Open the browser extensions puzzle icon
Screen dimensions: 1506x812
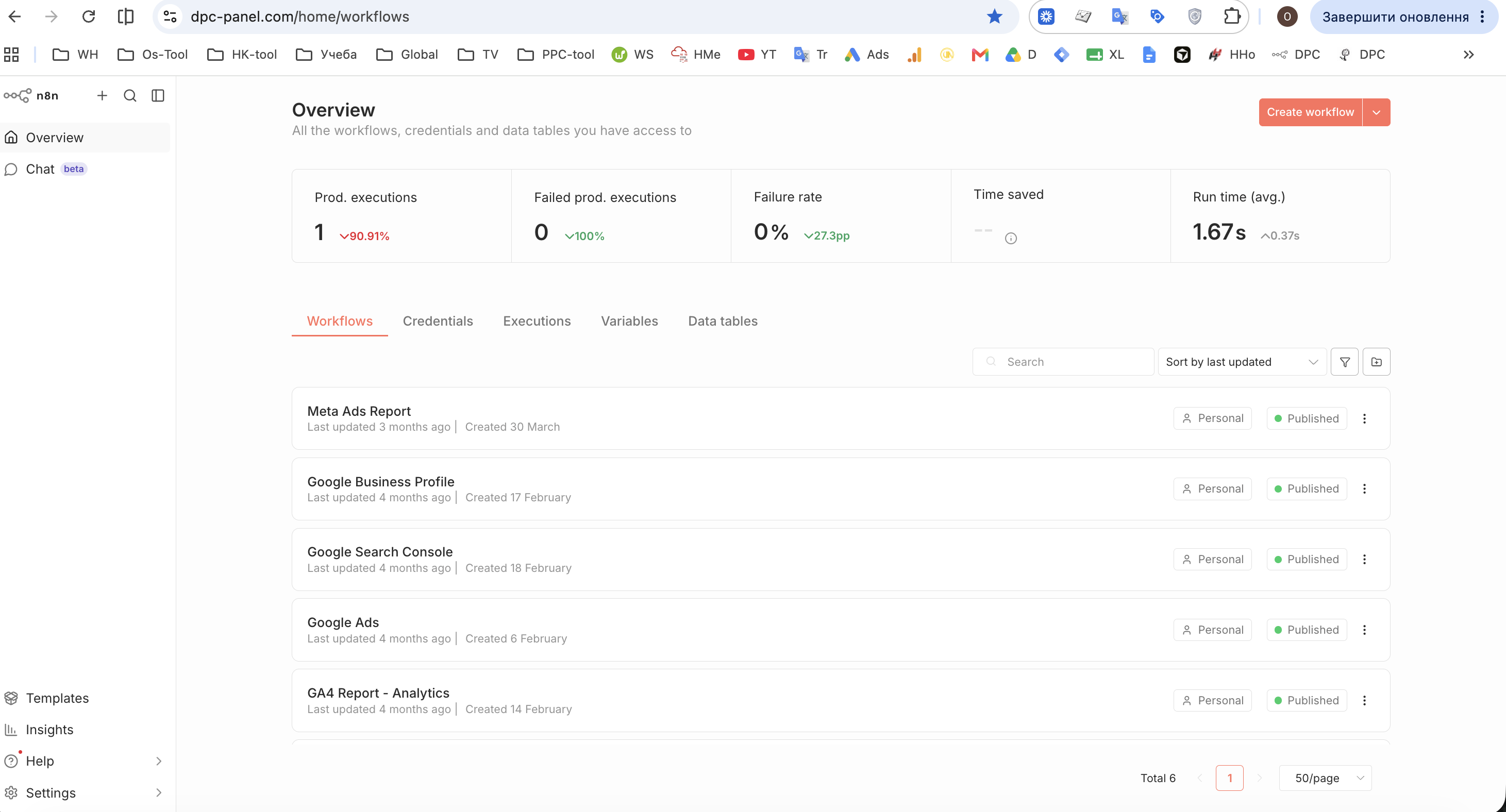click(x=1232, y=16)
